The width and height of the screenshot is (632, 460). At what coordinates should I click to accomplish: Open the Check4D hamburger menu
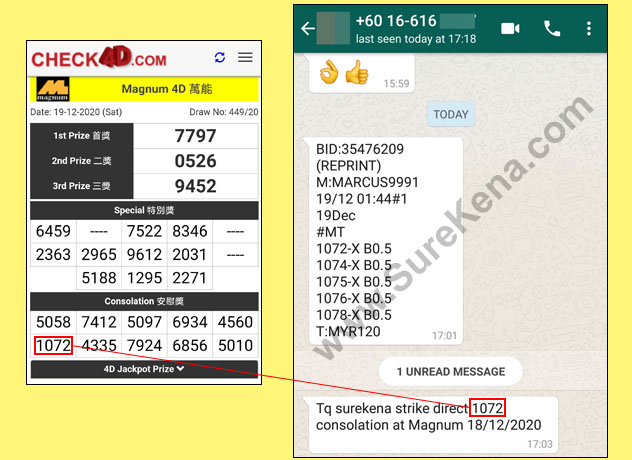click(x=245, y=57)
